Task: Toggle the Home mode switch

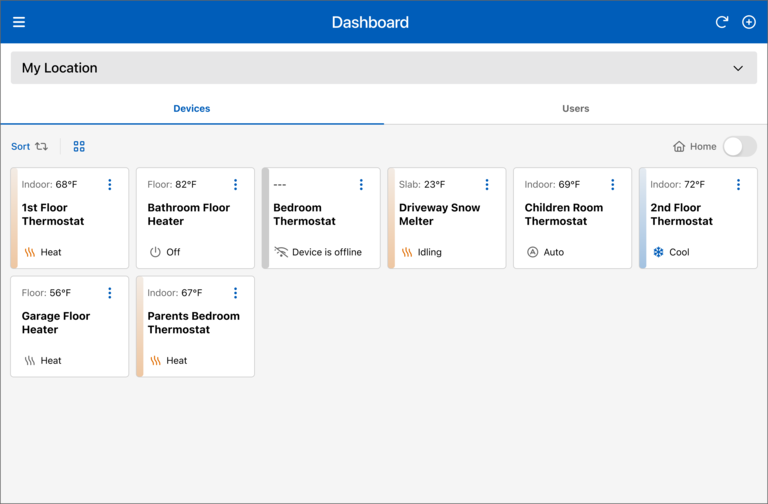Action: pyautogui.click(x=739, y=146)
